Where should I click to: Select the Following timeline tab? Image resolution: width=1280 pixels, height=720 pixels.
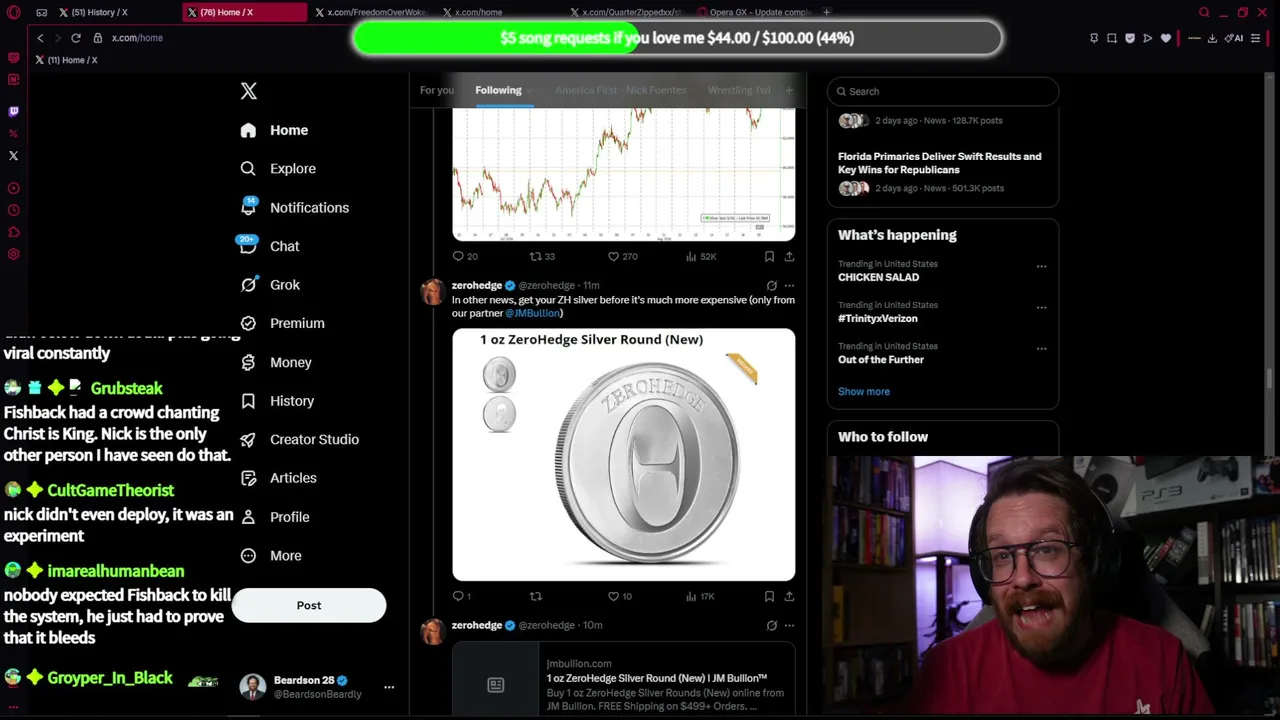coord(498,90)
